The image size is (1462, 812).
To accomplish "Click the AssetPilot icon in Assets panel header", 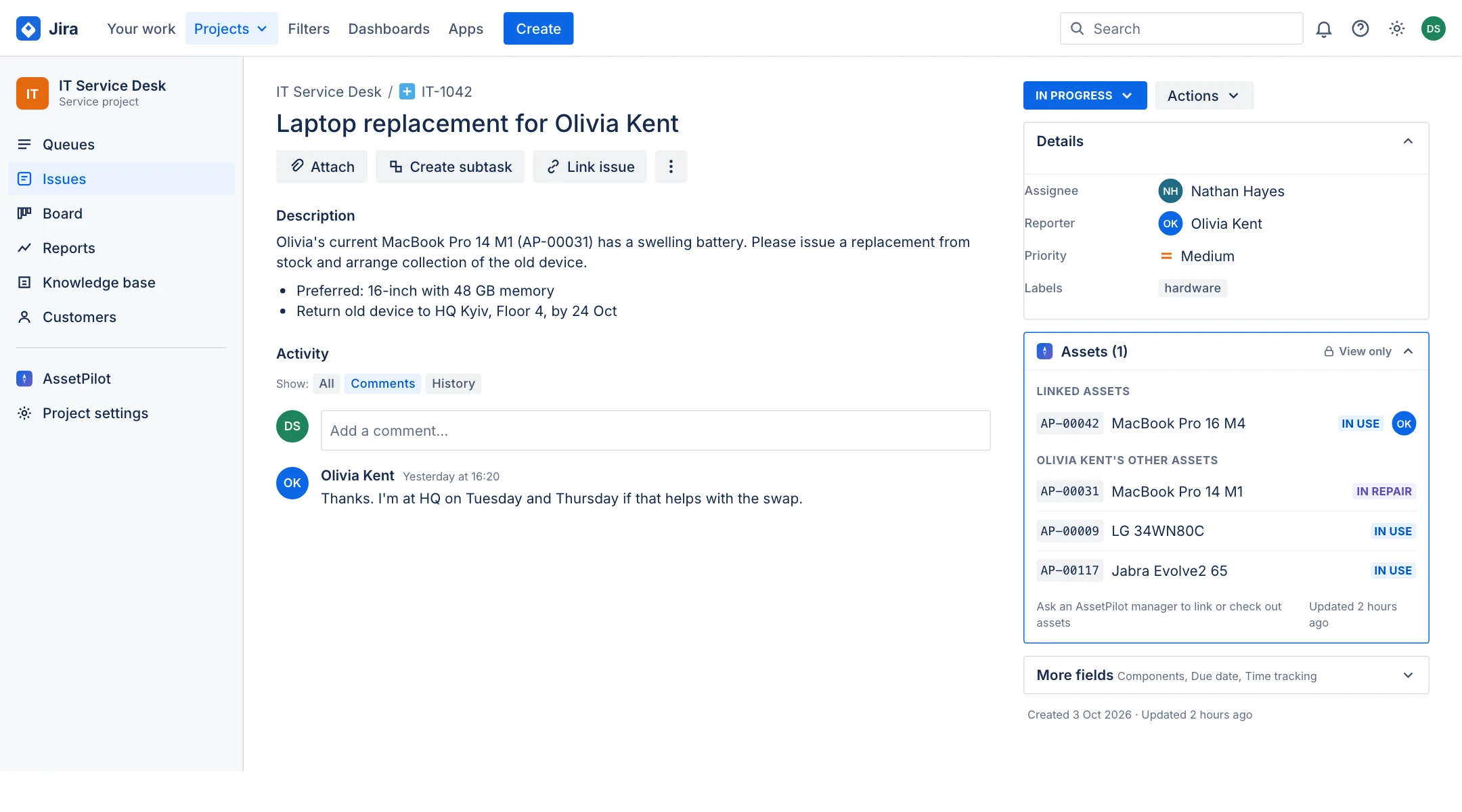I will (x=1044, y=351).
